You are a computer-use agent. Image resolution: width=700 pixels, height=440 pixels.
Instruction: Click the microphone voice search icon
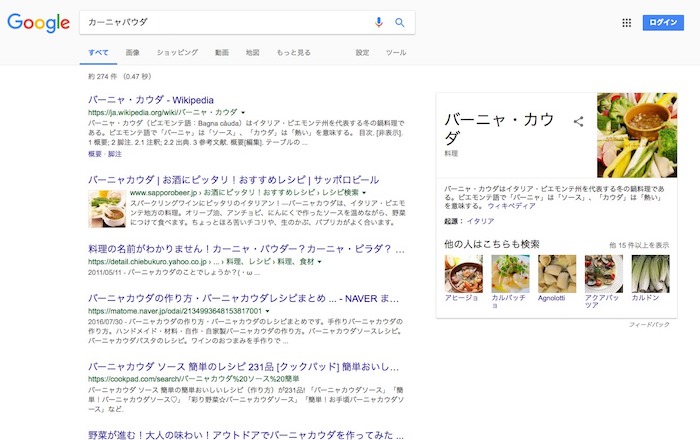(x=379, y=22)
